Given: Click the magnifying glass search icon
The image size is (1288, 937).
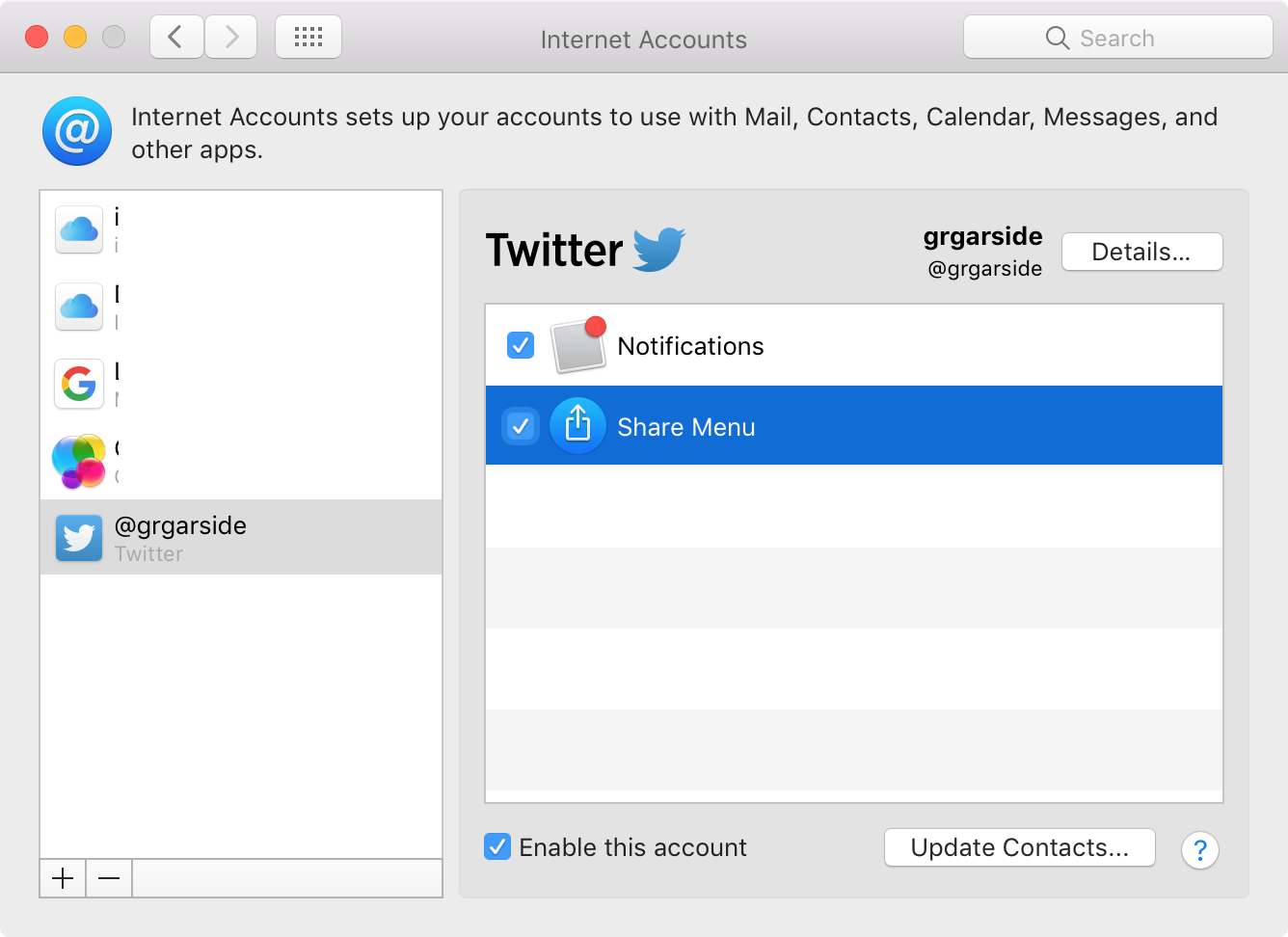Looking at the screenshot, I should pyautogui.click(x=1058, y=38).
